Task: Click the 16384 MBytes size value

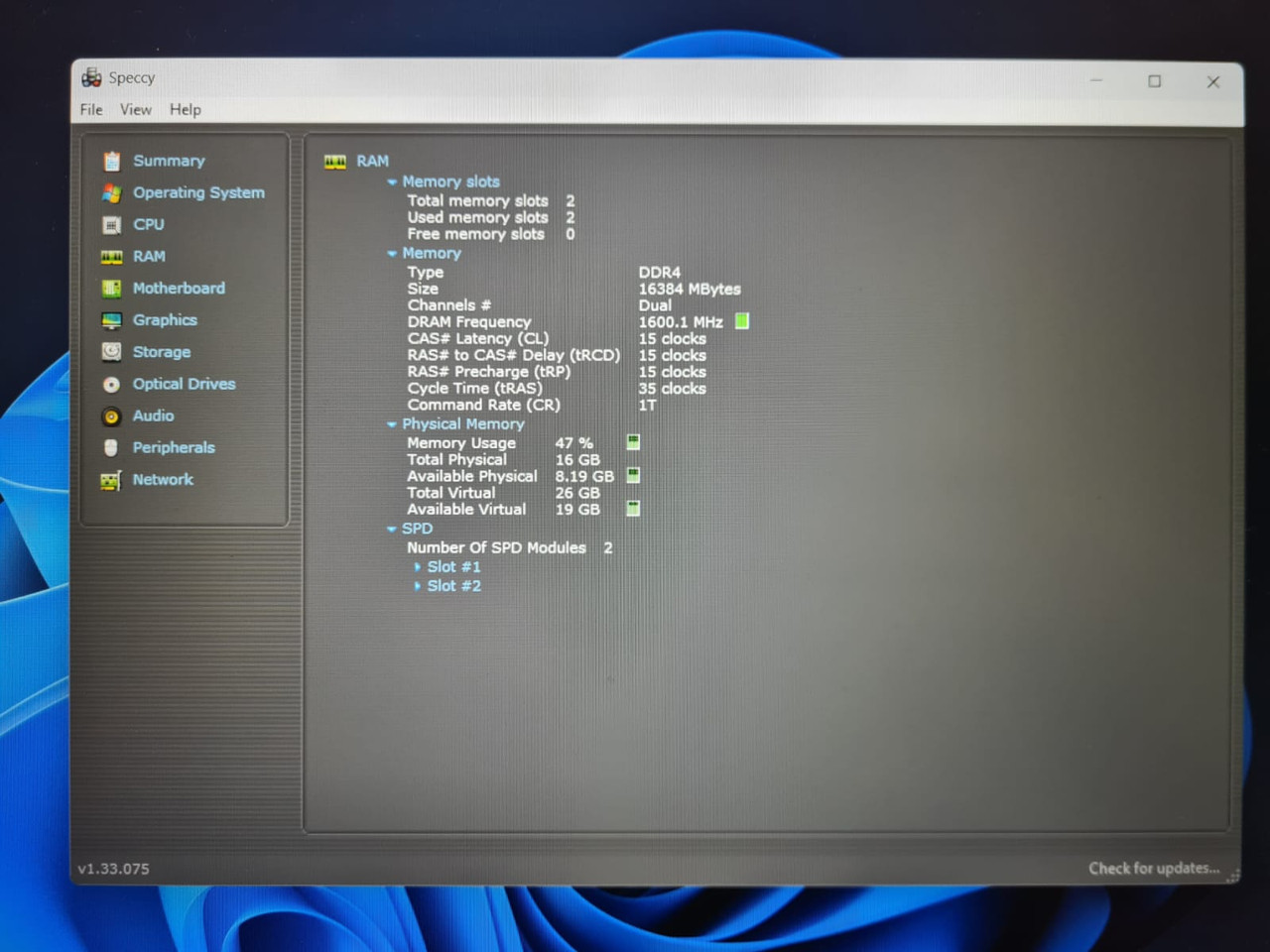Action: 690,290
